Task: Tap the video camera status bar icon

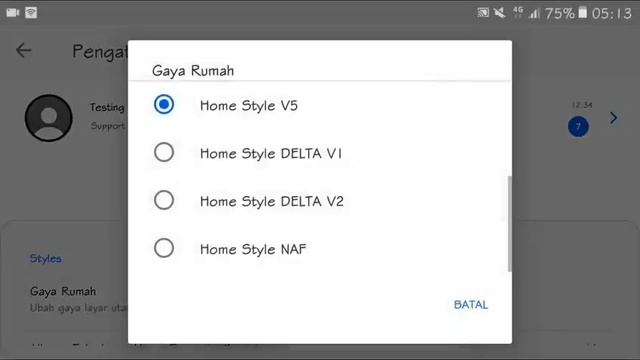Action: click(13, 13)
